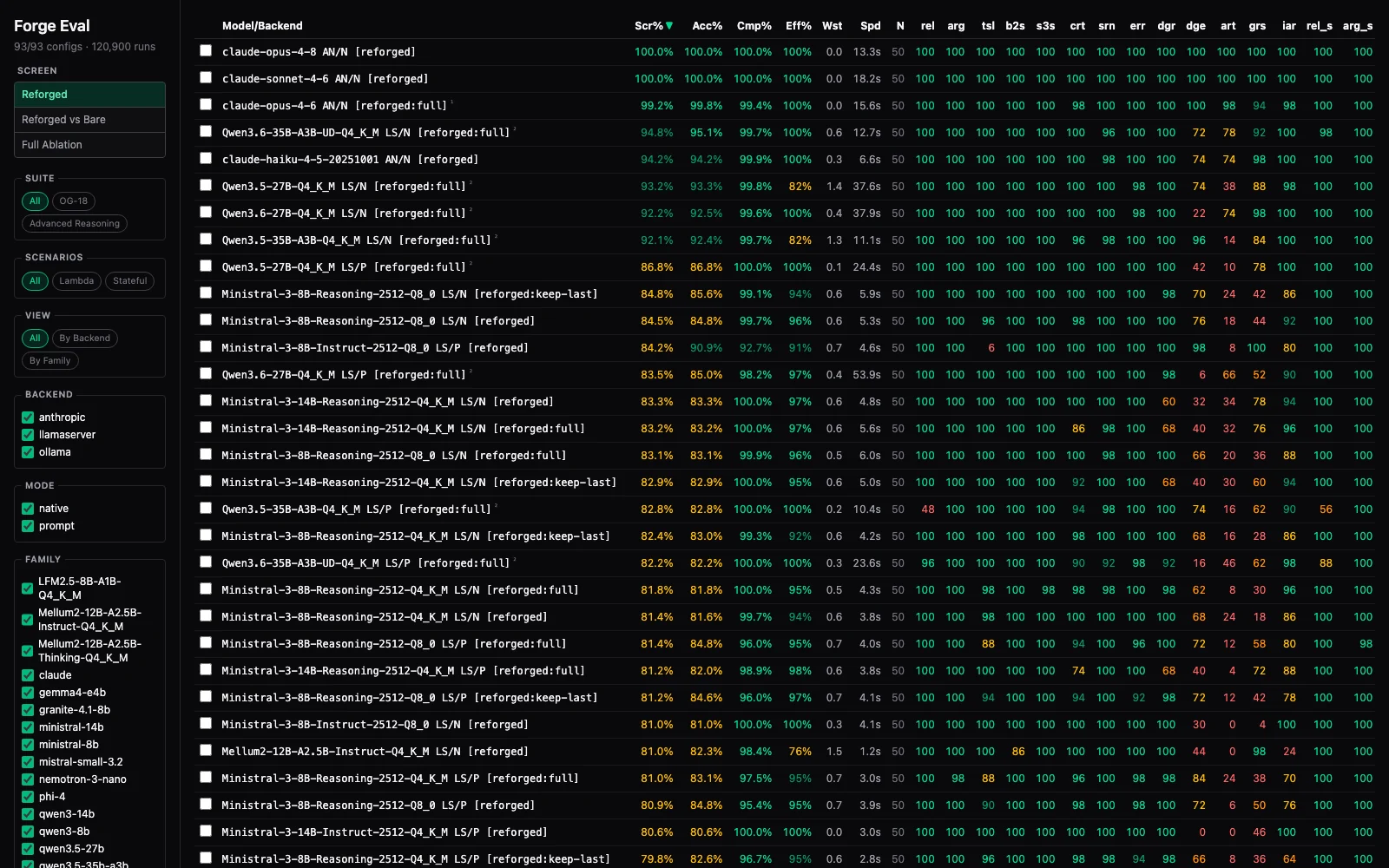This screenshot has height=868, width=1389.
Task: Filter scenarios by Lambda
Action: pos(76,280)
